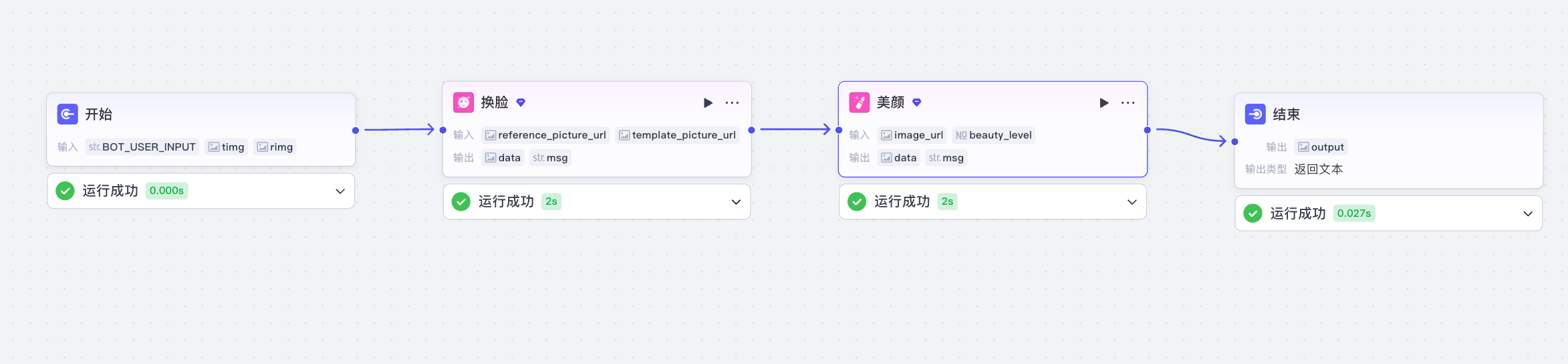Open more options on 换脸 node
This screenshot has width=1568, height=364.
point(732,103)
